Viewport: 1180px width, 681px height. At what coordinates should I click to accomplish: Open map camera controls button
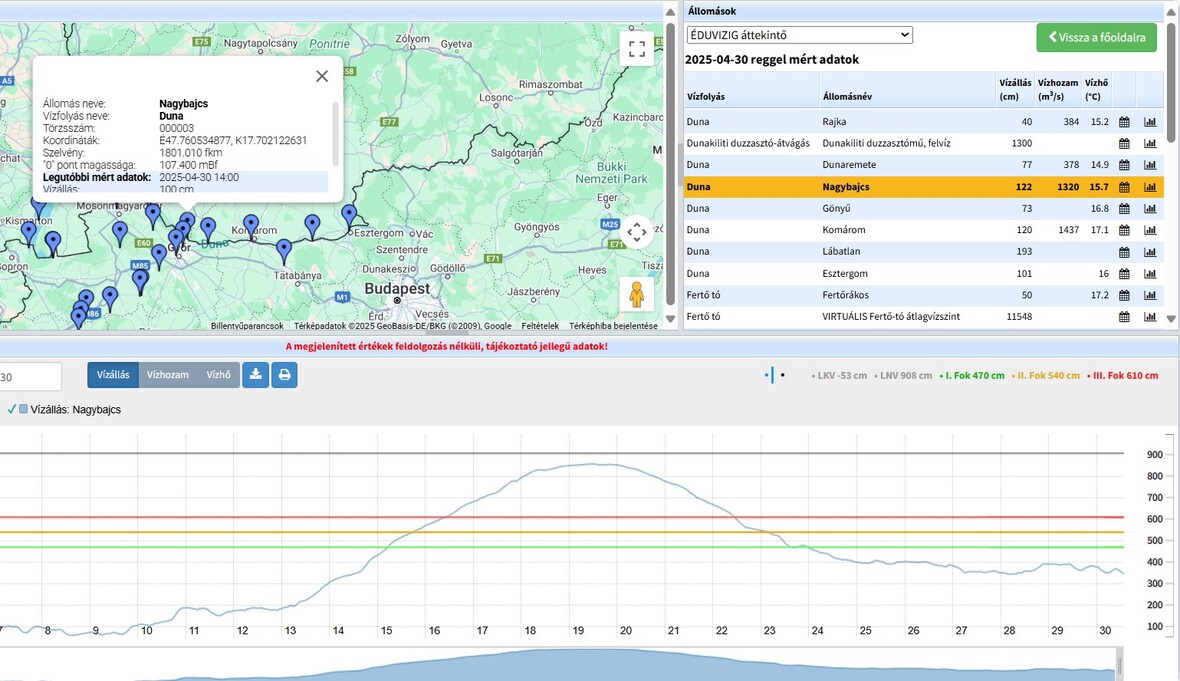[x=636, y=233]
